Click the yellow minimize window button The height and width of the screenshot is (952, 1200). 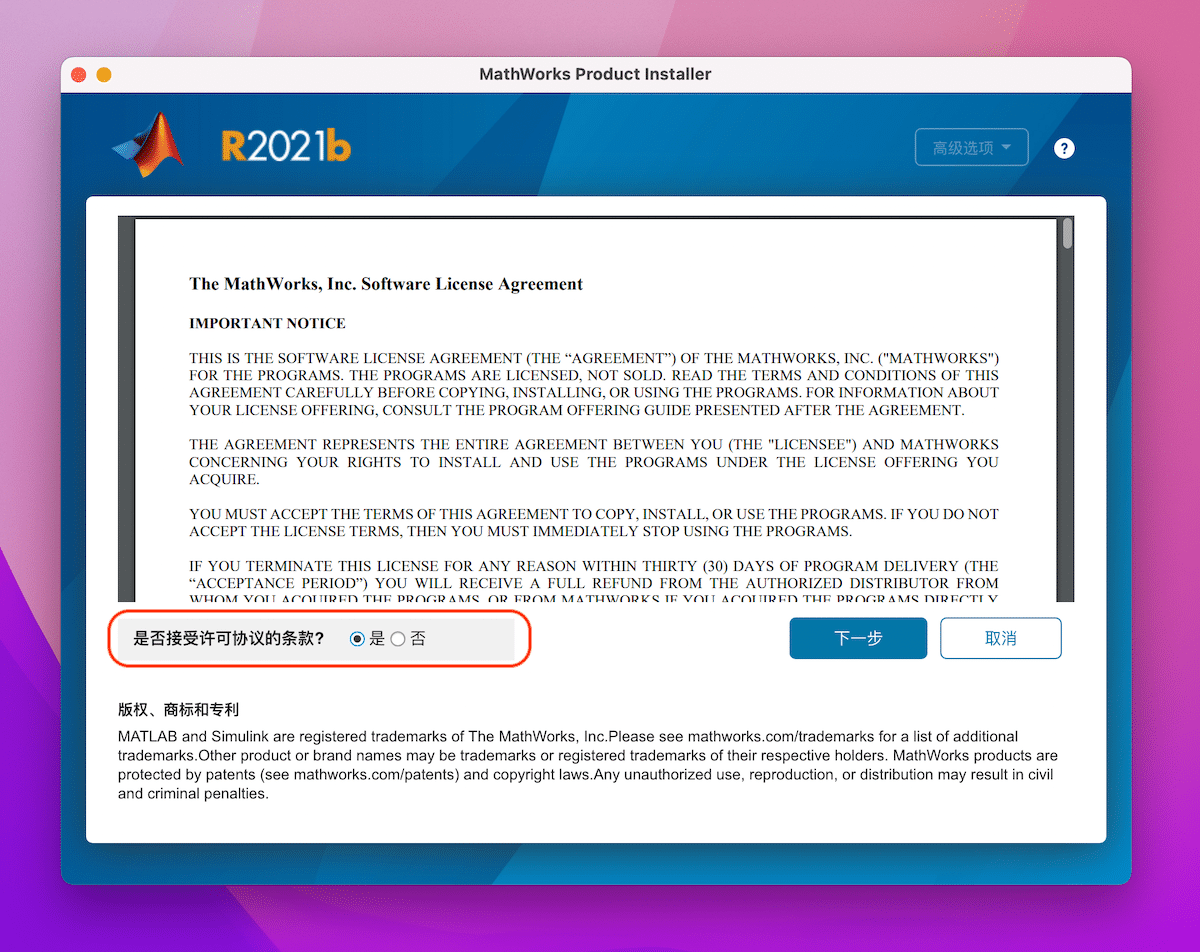coord(103,75)
